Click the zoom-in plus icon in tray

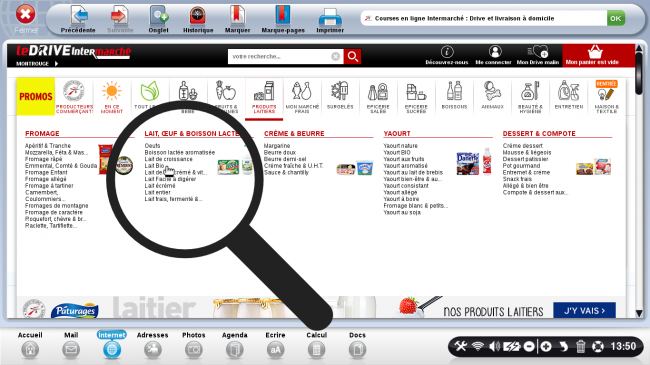click(546, 346)
